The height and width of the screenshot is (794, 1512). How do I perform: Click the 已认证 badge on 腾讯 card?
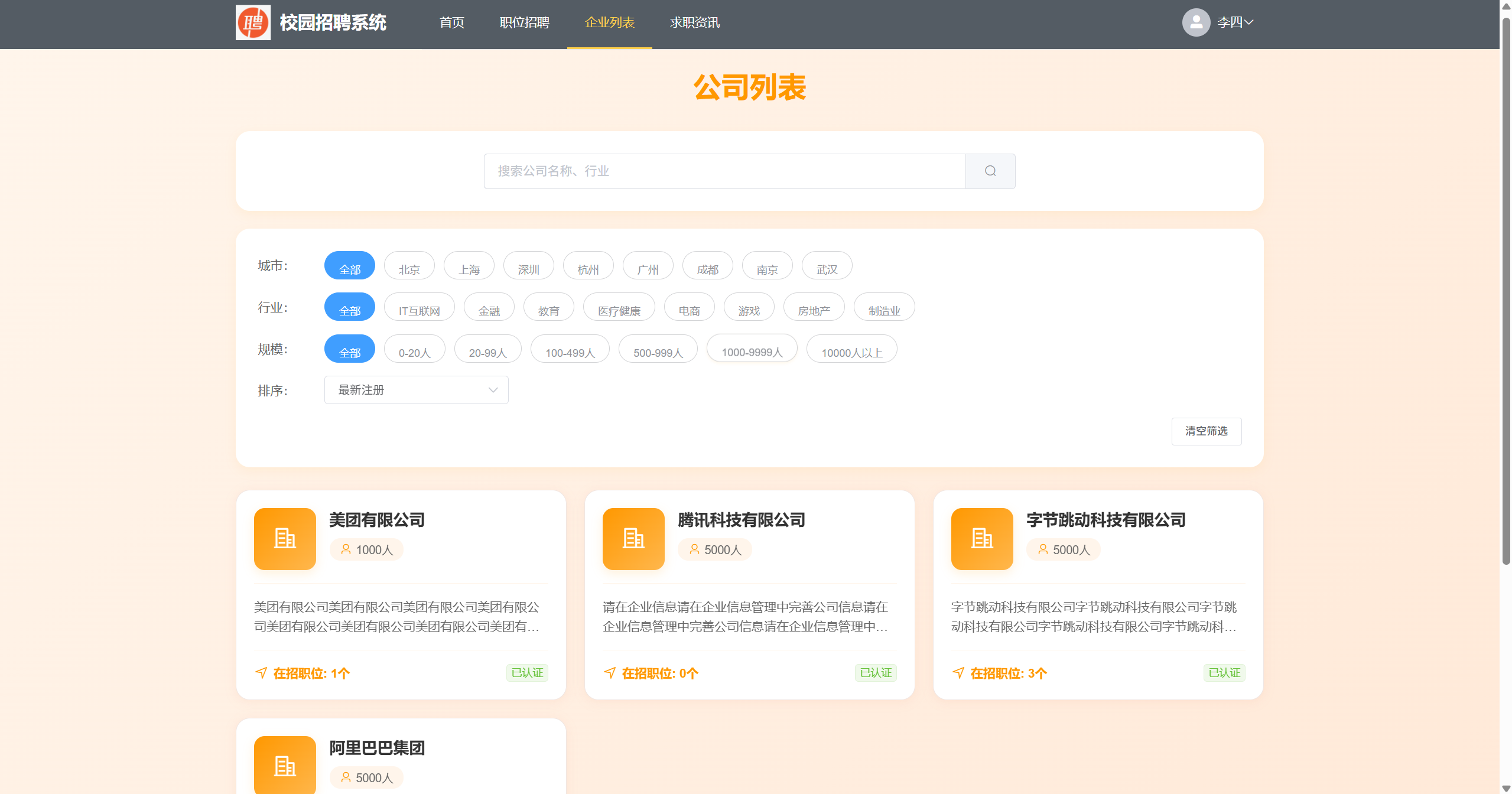pos(876,672)
